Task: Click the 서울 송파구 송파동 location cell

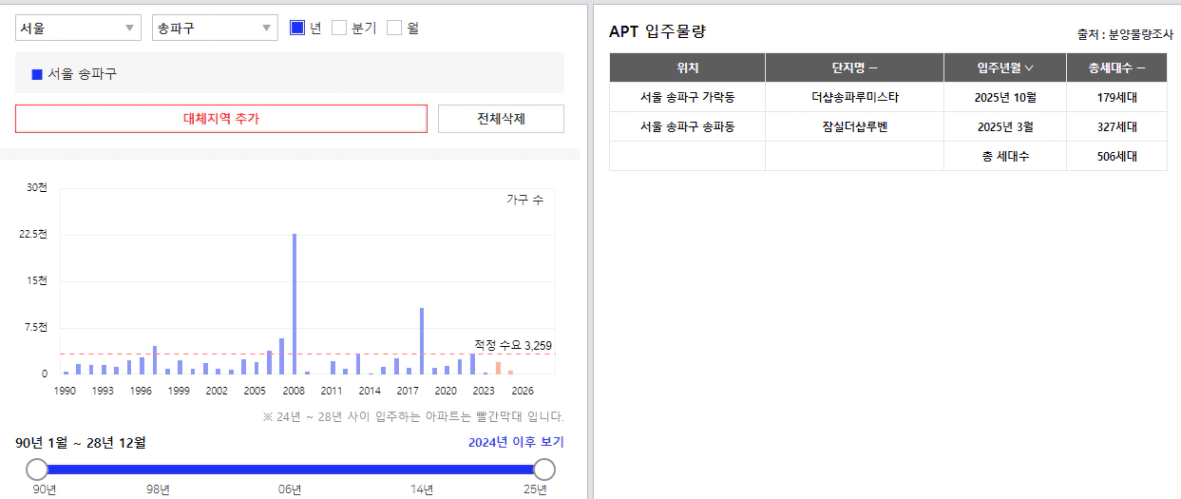Action: point(688,126)
